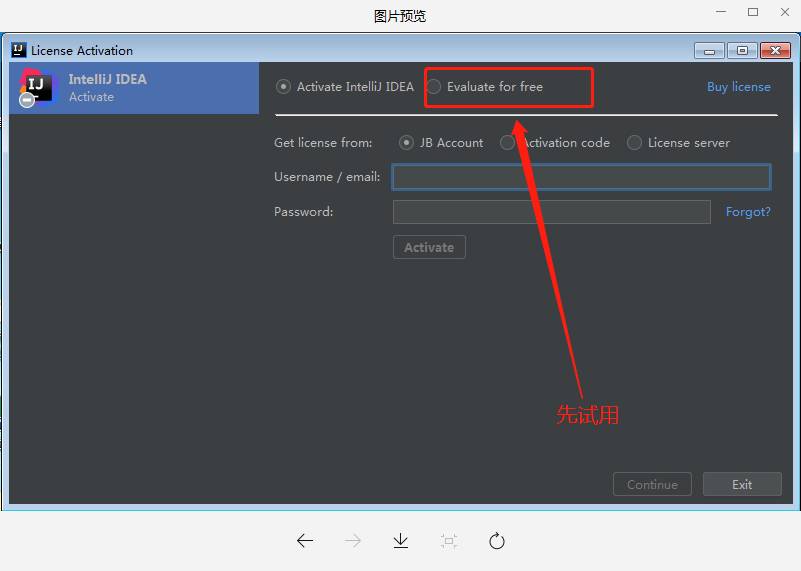Select the Activate IntelliJ IDEA option
This screenshot has height=571, width=801.
click(284, 87)
